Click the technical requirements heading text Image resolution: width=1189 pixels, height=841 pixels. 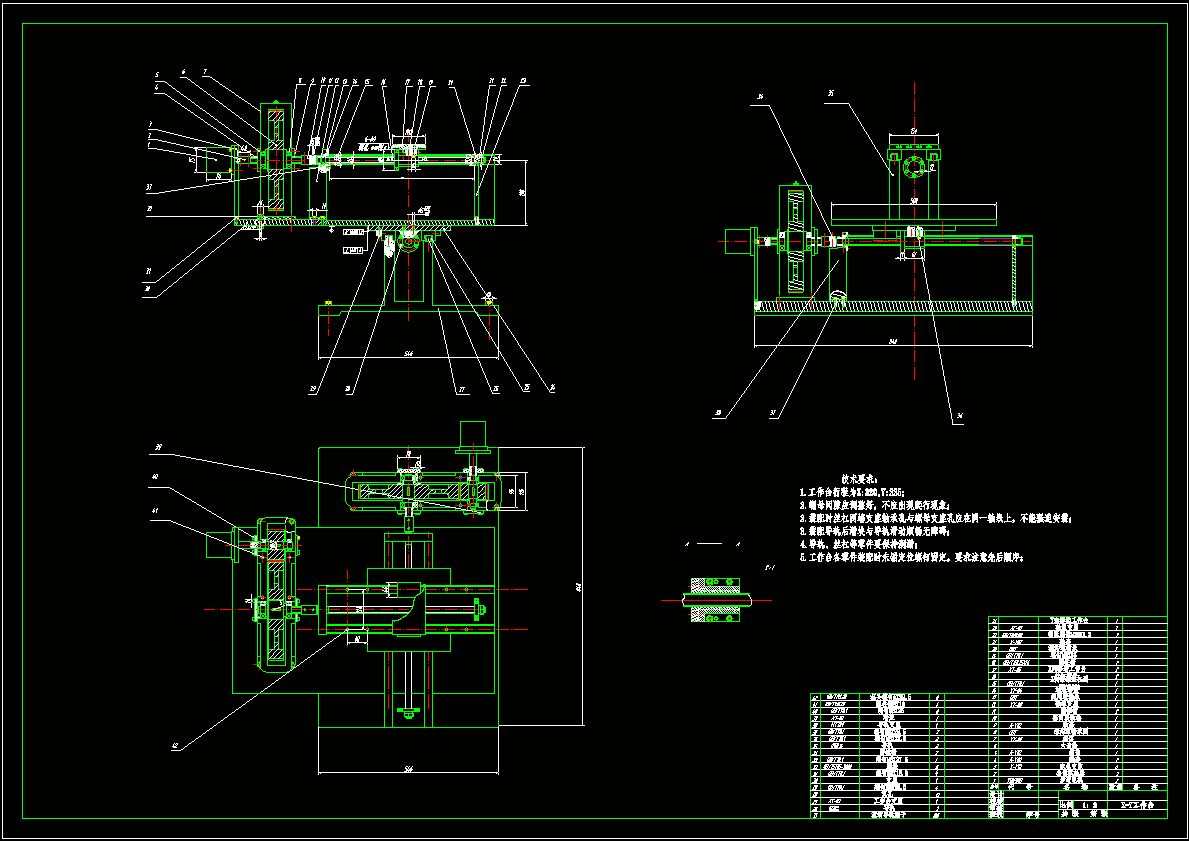pos(858,479)
